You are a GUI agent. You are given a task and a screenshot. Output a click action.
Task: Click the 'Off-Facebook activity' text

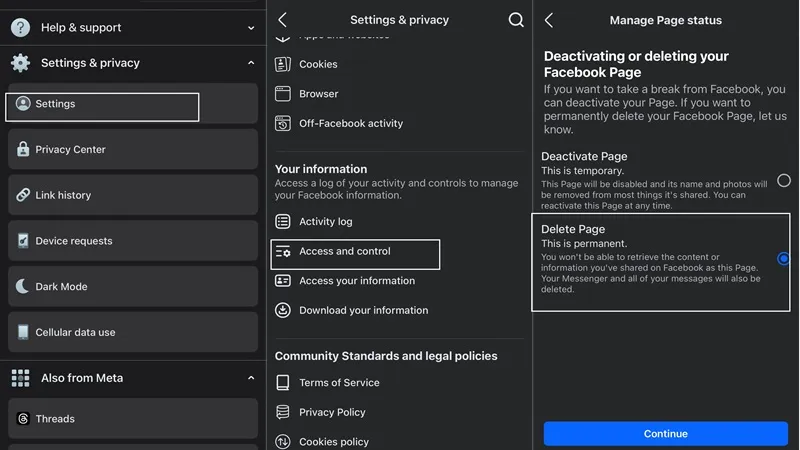click(x=351, y=123)
